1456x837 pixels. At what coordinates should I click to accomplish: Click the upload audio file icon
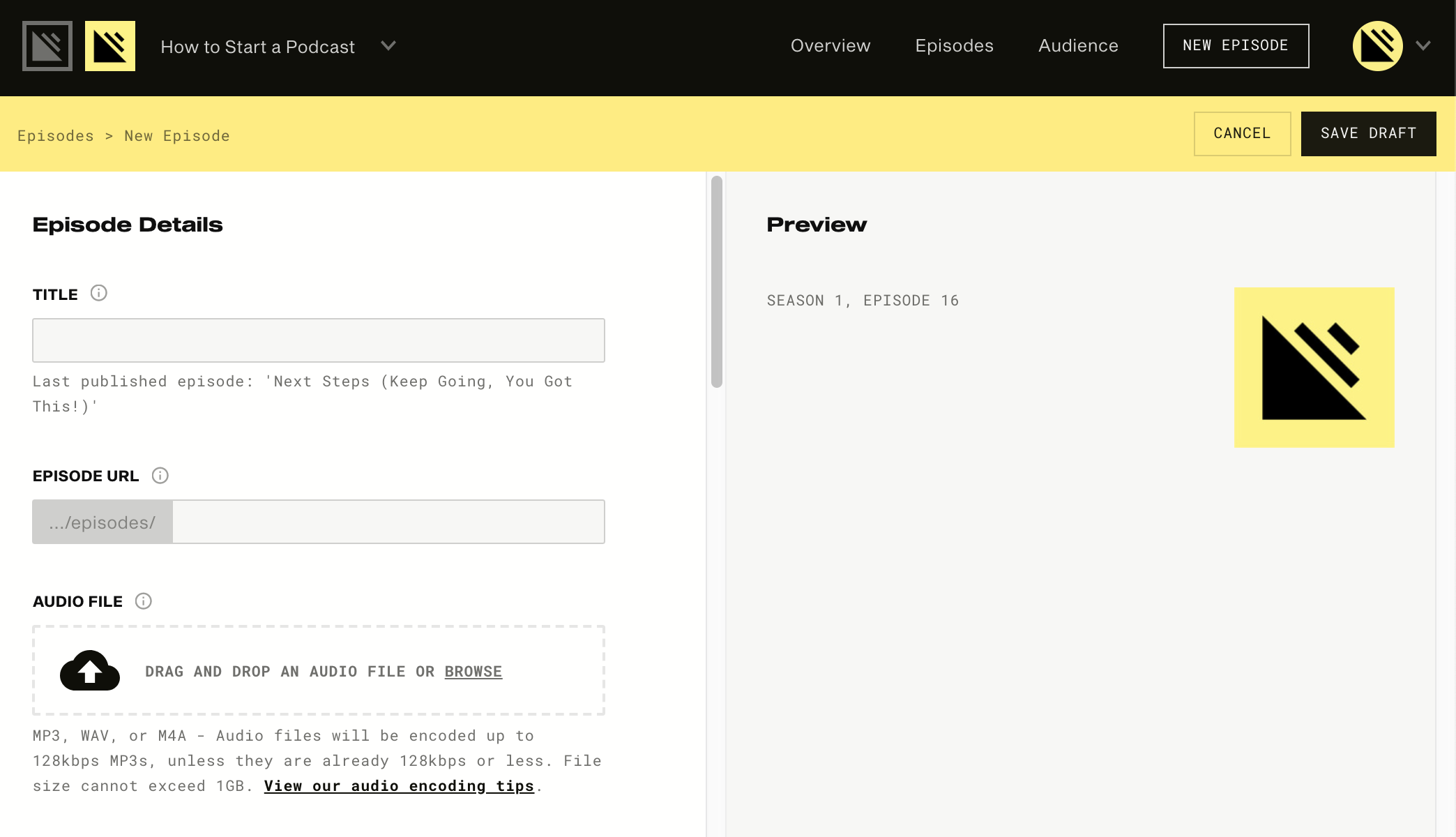pos(90,671)
